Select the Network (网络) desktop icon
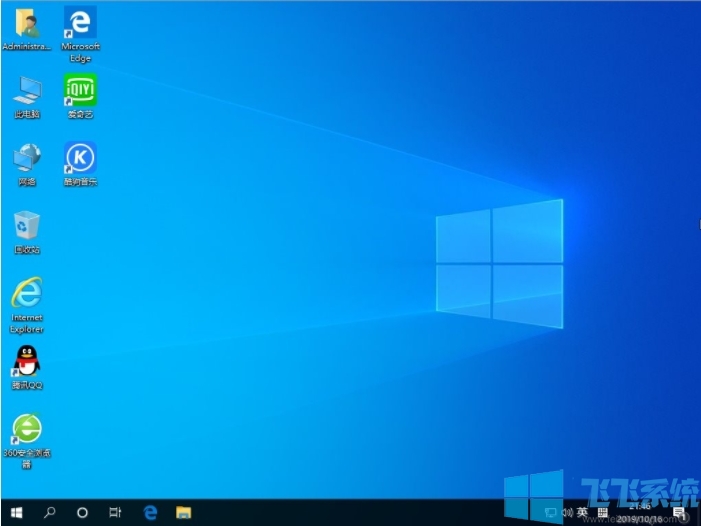Image resolution: width=701 pixels, height=526 pixels. (27, 158)
